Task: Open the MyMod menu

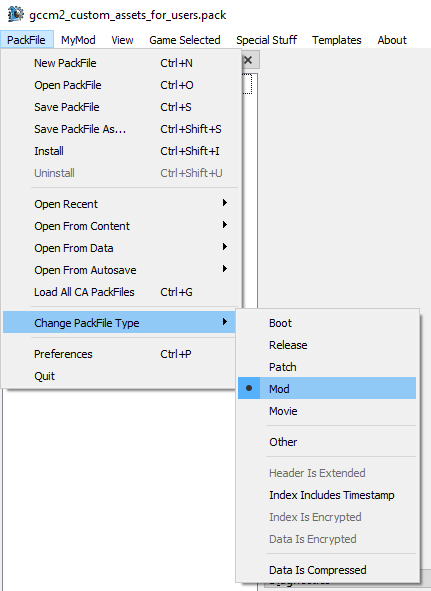Action: pyautogui.click(x=78, y=40)
